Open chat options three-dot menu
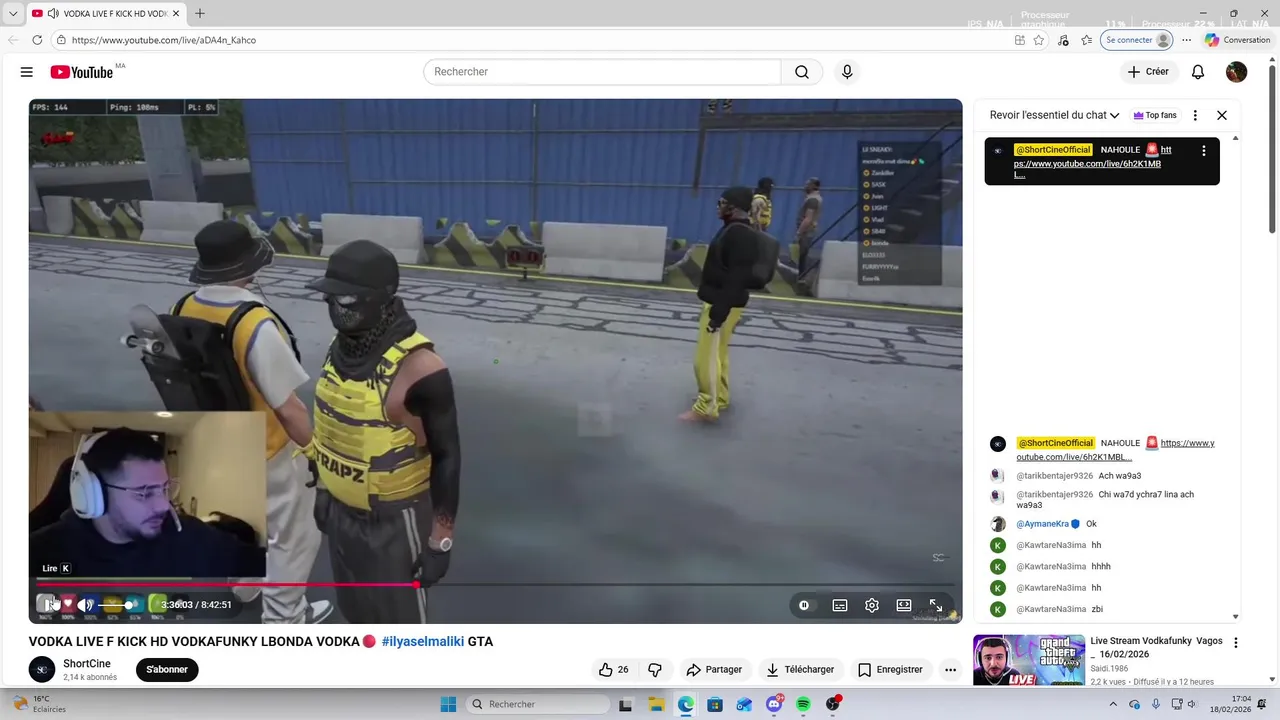The image size is (1280, 720). (x=1195, y=115)
